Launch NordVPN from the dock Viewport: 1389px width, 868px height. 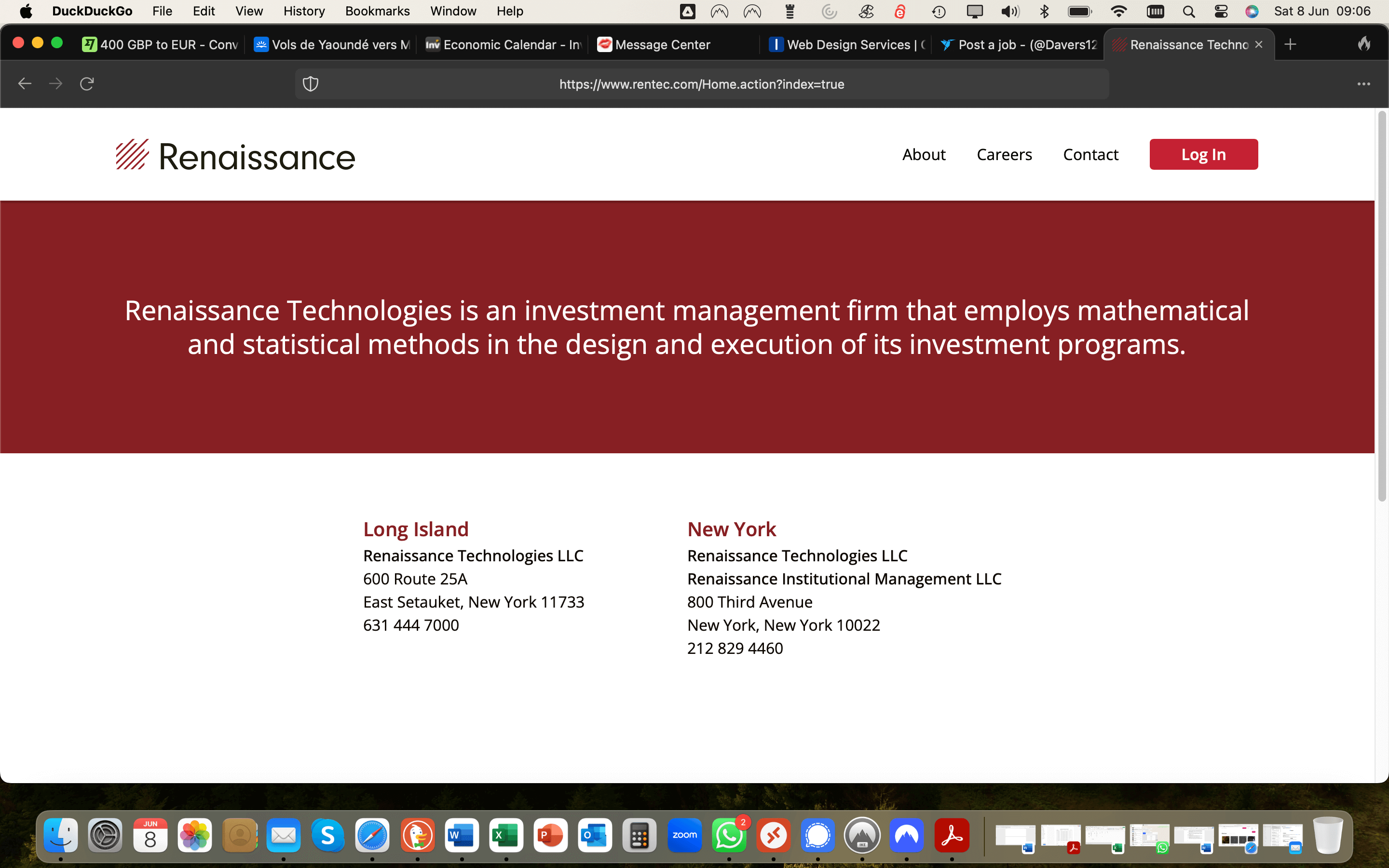click(x=907, y=835)
